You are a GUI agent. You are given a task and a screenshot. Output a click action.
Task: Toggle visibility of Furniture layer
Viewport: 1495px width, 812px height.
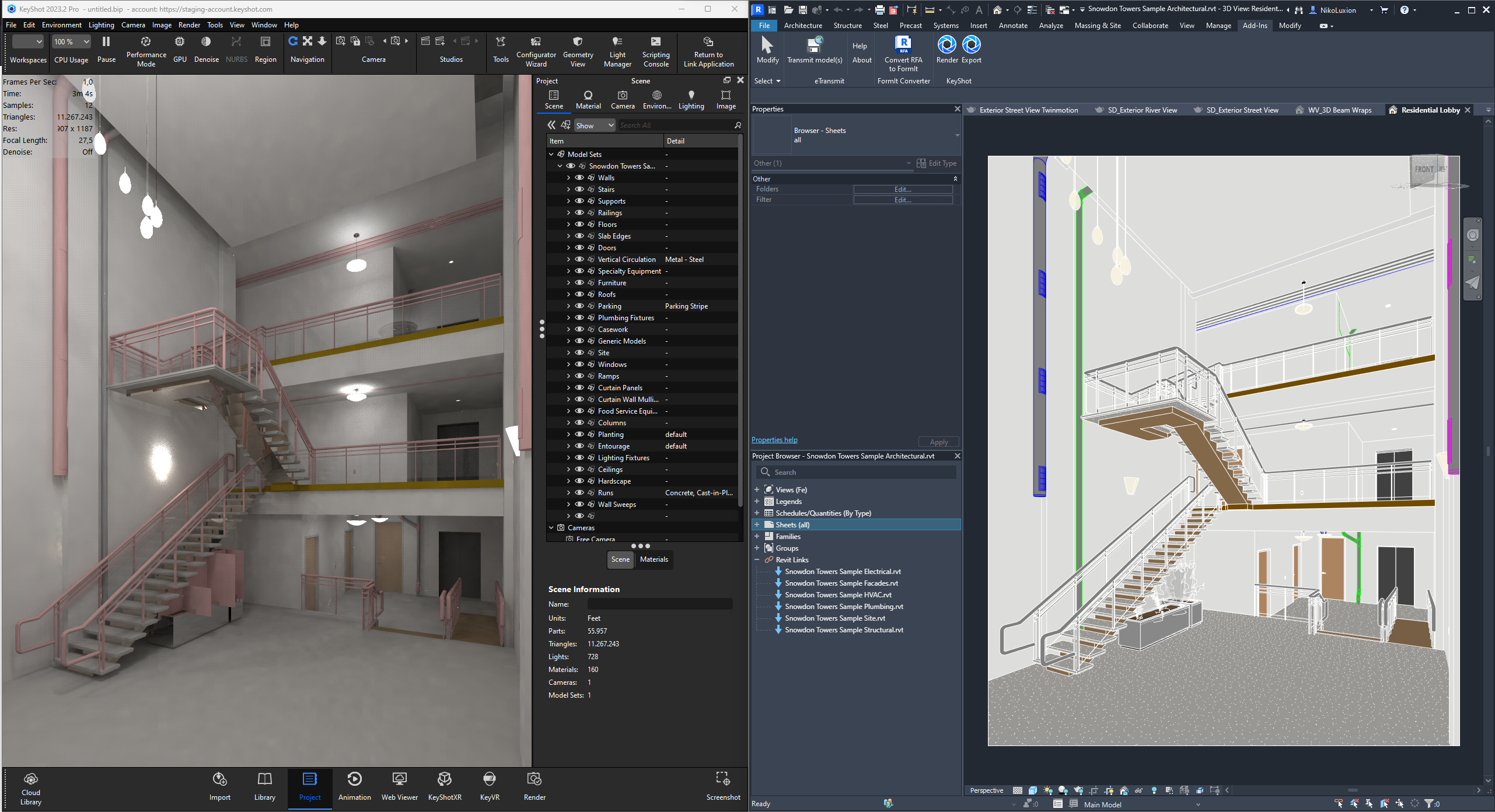pyautogui.click(x=579, y=283)
